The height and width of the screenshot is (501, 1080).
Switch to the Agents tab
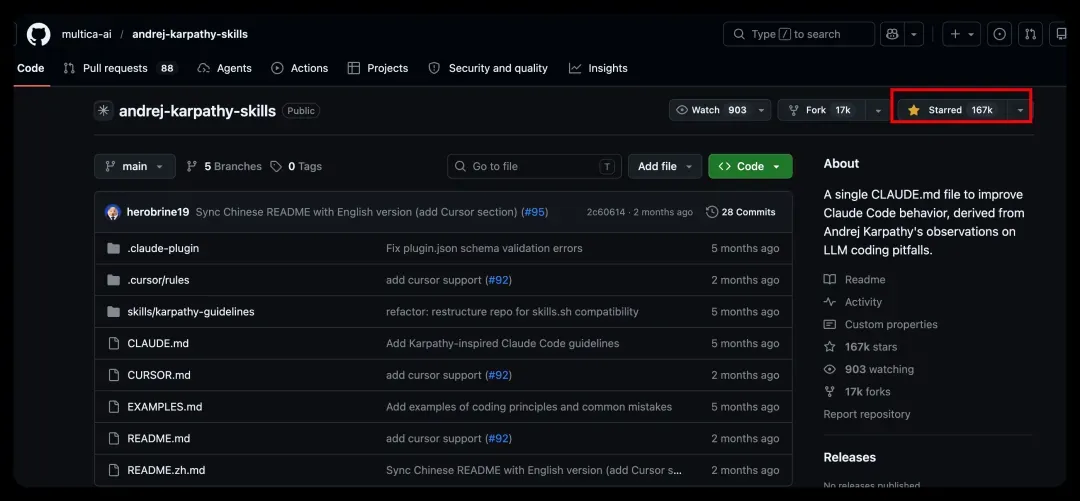[225, 68]
